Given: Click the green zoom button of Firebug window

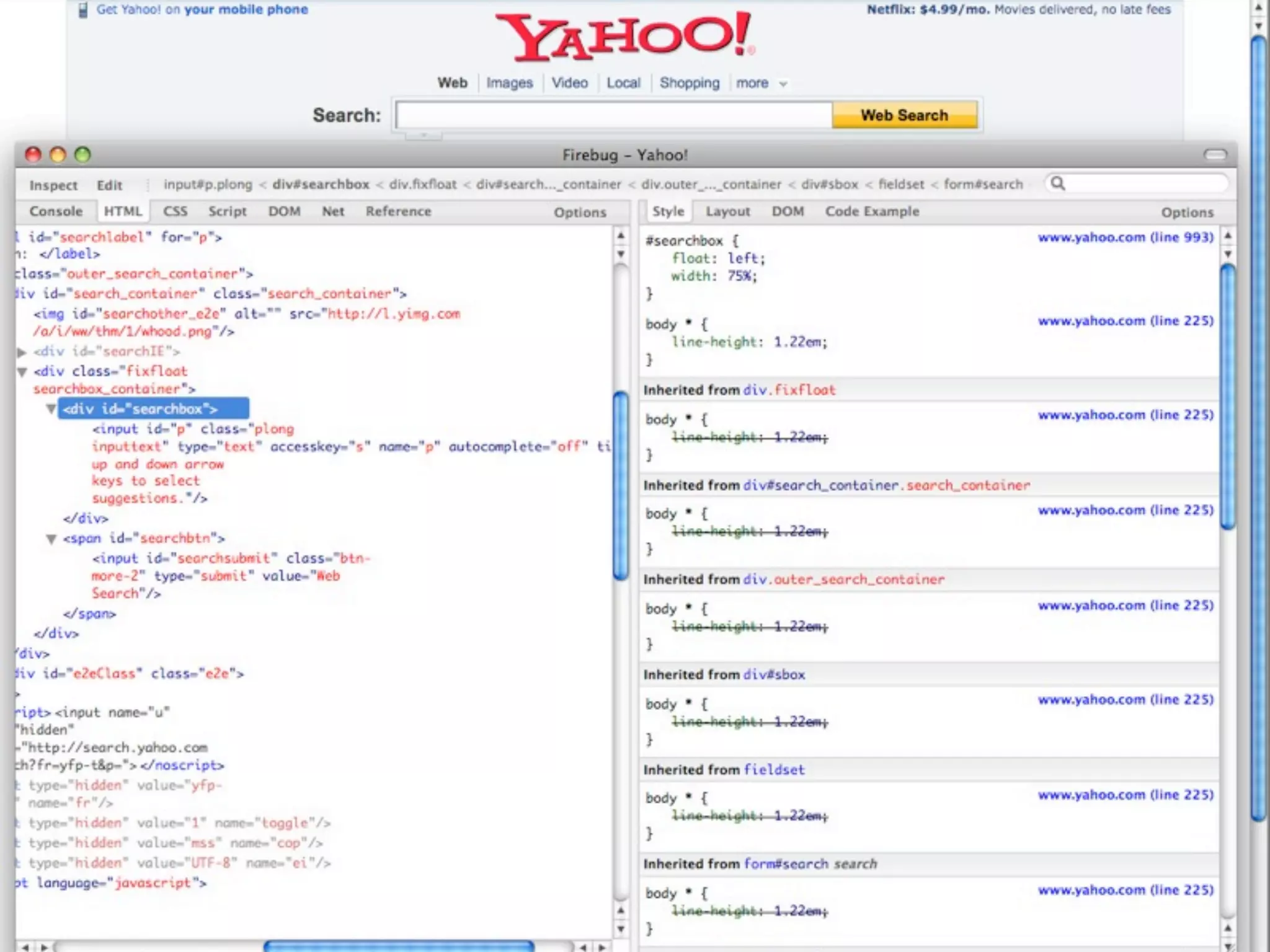Looking at the screenshot, I should tap(82, 154).
